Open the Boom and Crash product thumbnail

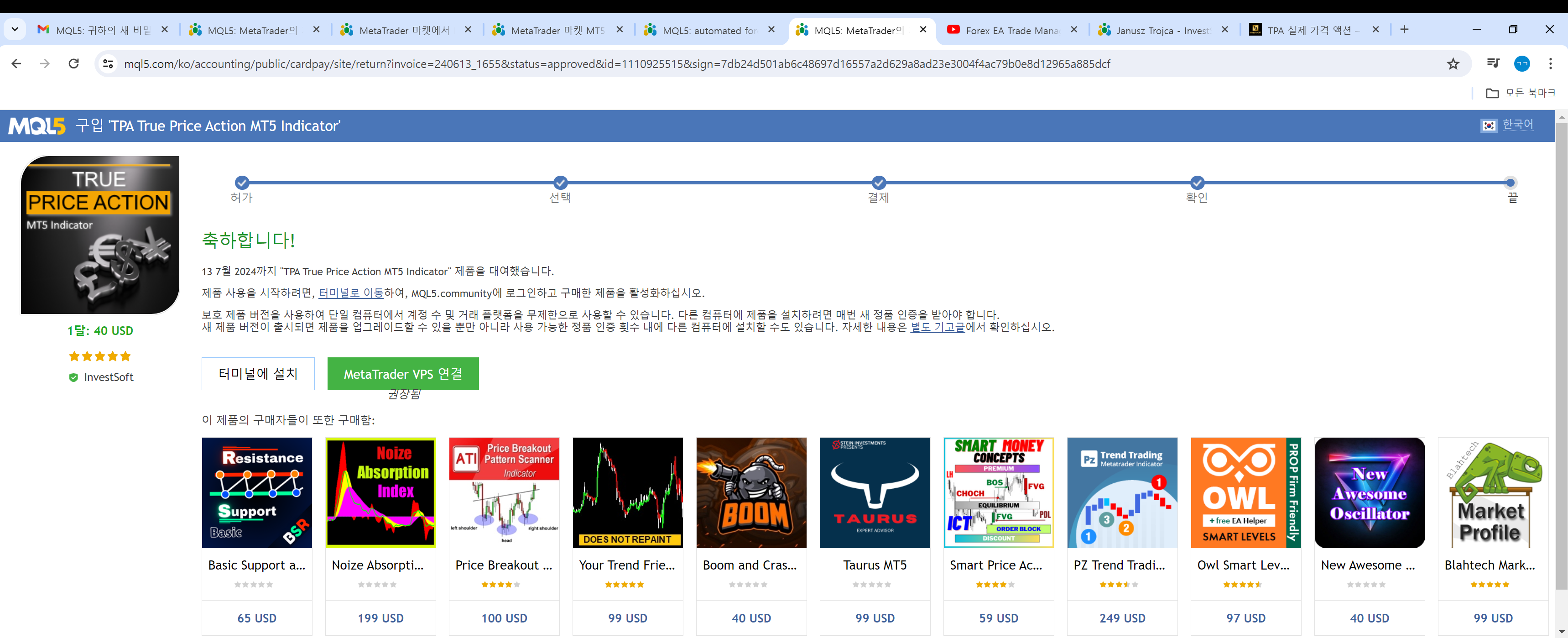751,492
